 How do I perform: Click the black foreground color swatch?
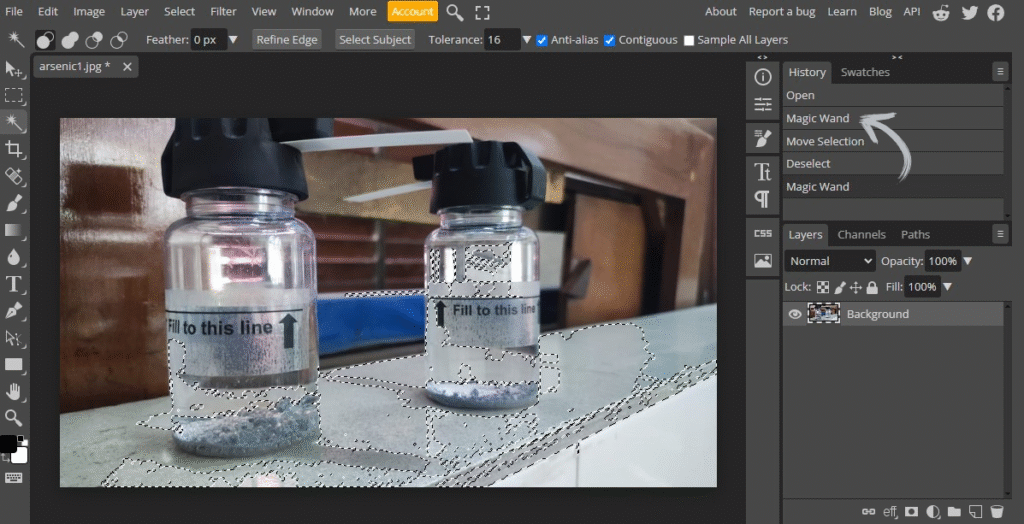[x=8, y=443]
